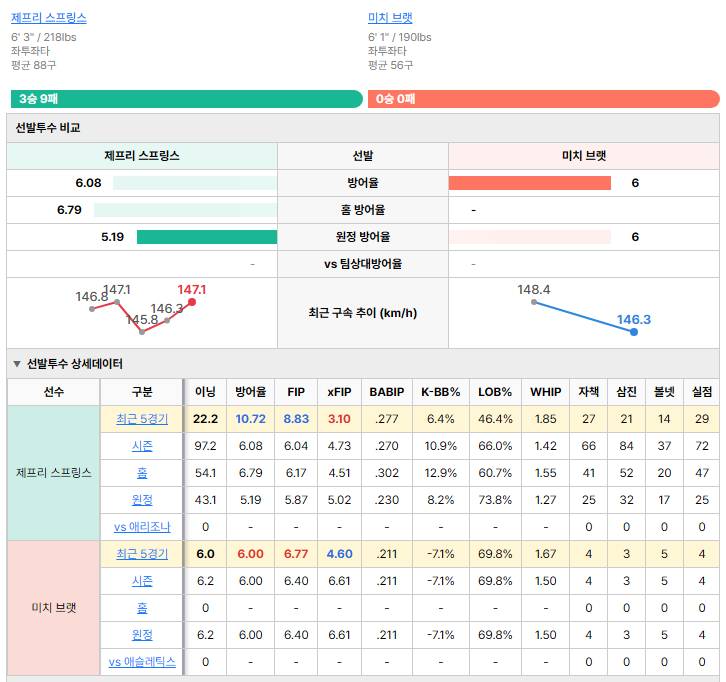
Task: Open 제프리 스프링스 최근 5경기 link
Action: coord(142,419)
